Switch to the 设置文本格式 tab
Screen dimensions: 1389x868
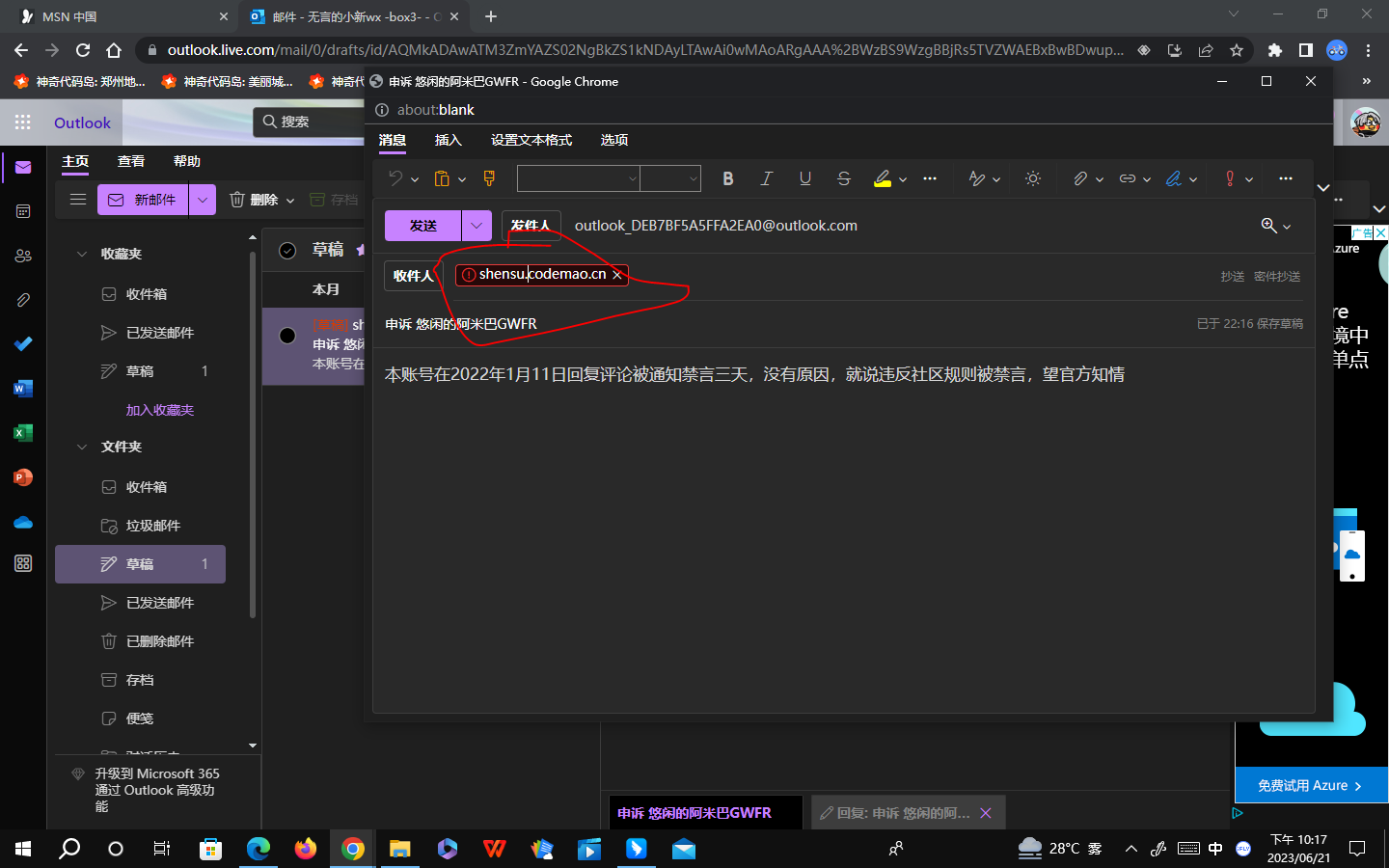(x=531, y=140)
